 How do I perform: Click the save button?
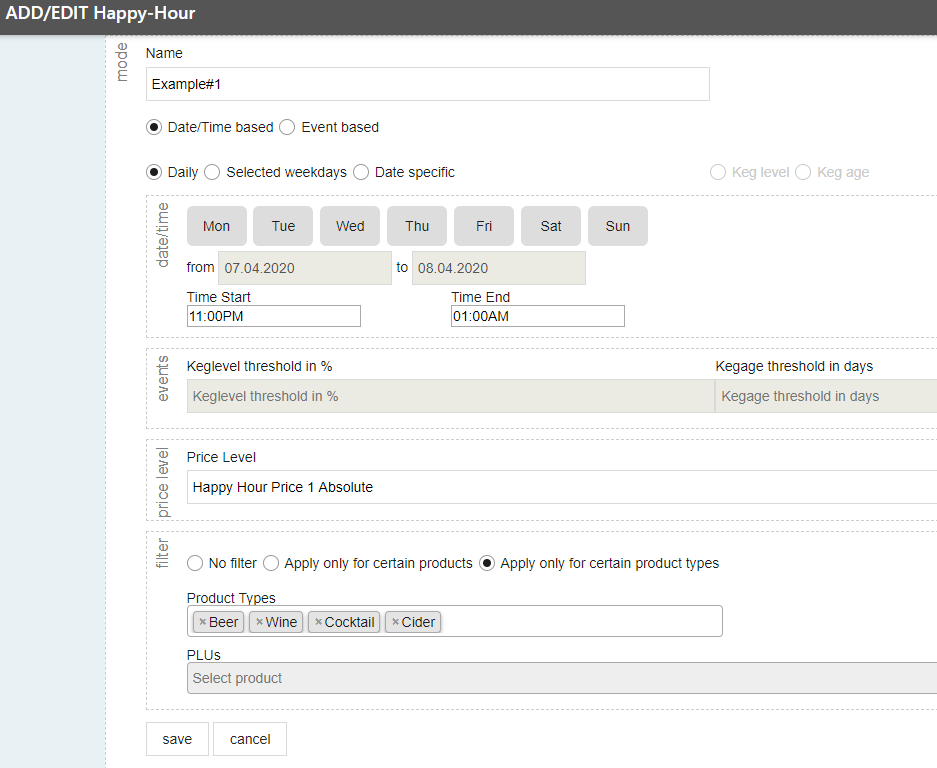[x=177, y=739]
